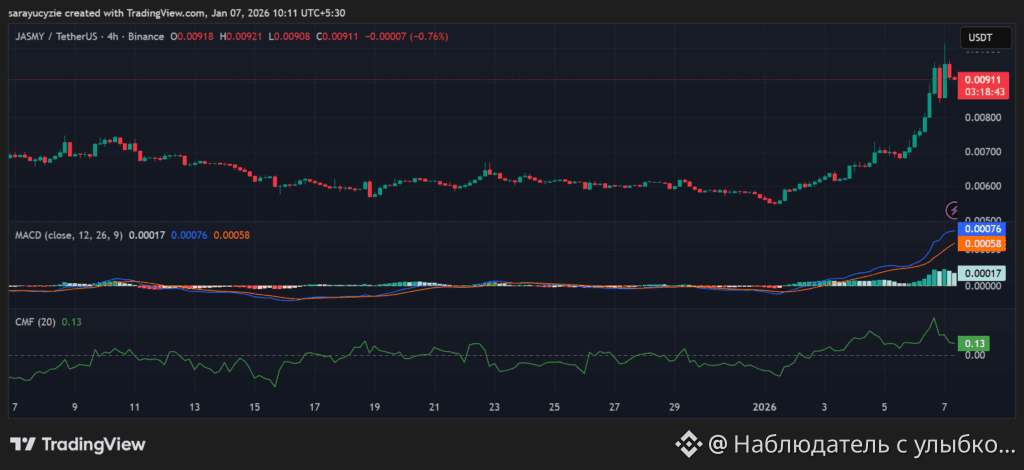Click the Binance diamond logo icon
The height and width of the screenshot is (470, 1024).
688,445
